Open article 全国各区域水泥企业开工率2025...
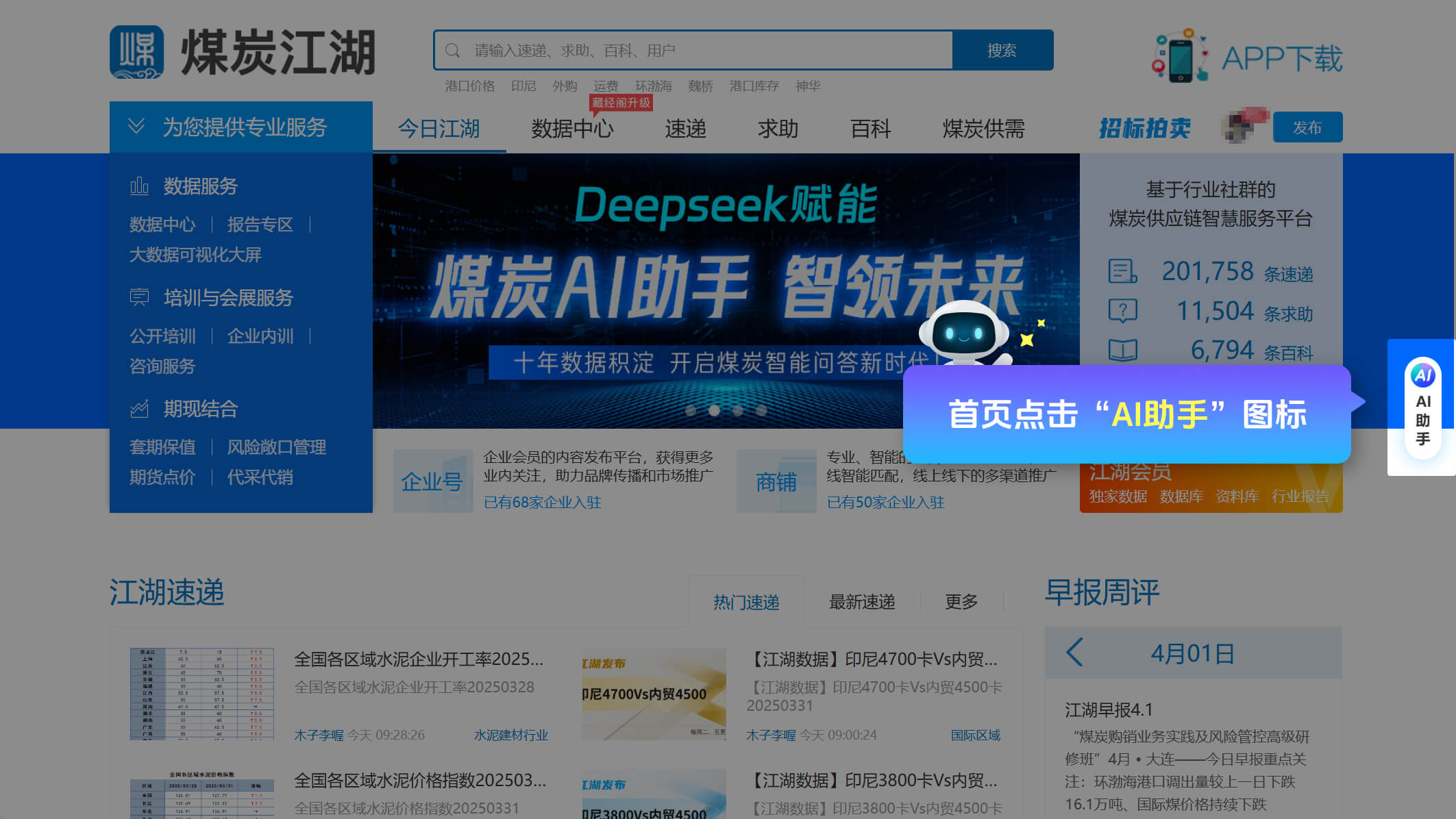 (x=419, y=659)
